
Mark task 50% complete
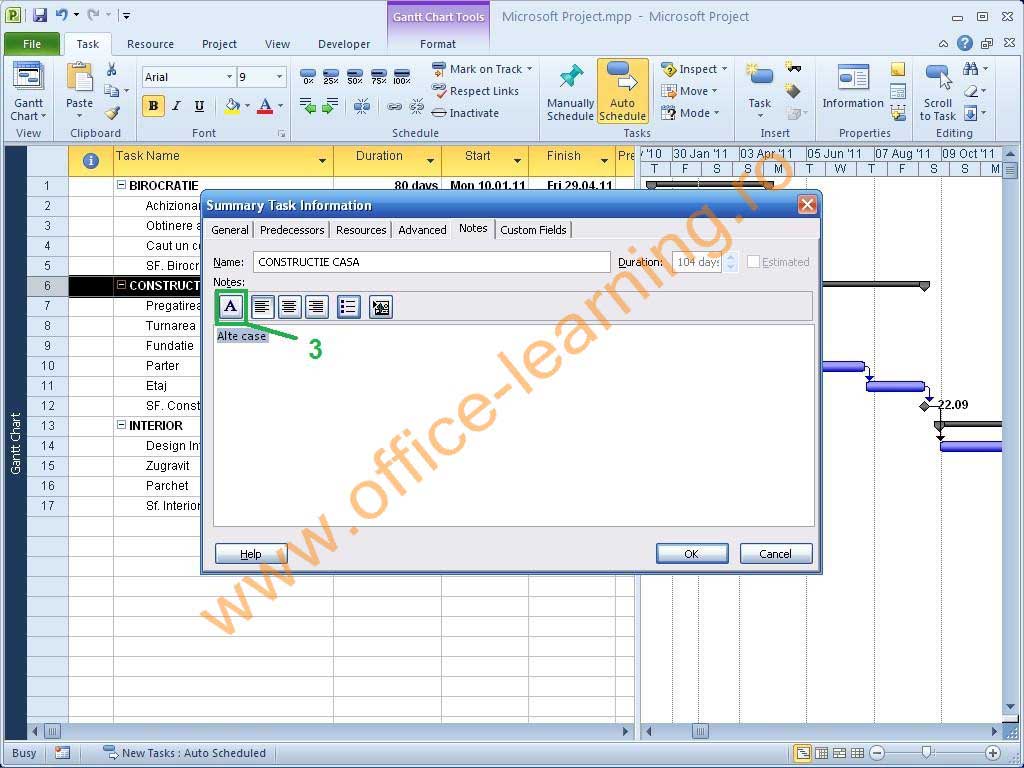click(x=355, y=76)
